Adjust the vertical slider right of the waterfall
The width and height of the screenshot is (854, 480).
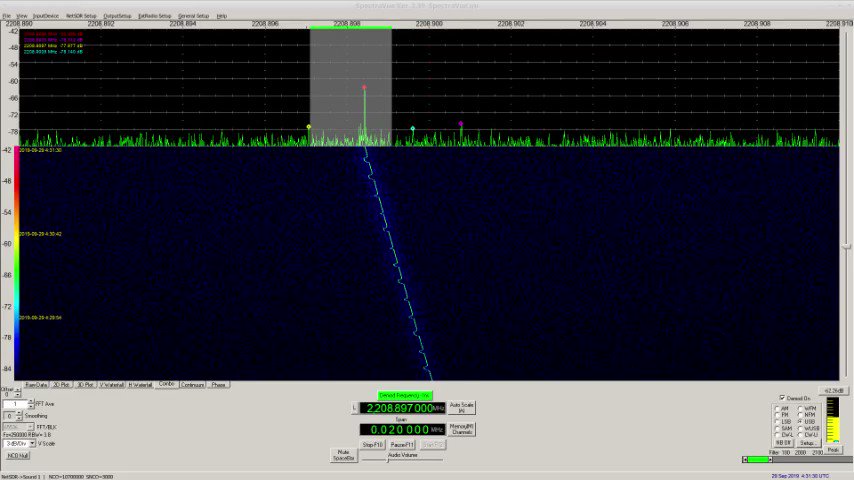click(846, 247)
